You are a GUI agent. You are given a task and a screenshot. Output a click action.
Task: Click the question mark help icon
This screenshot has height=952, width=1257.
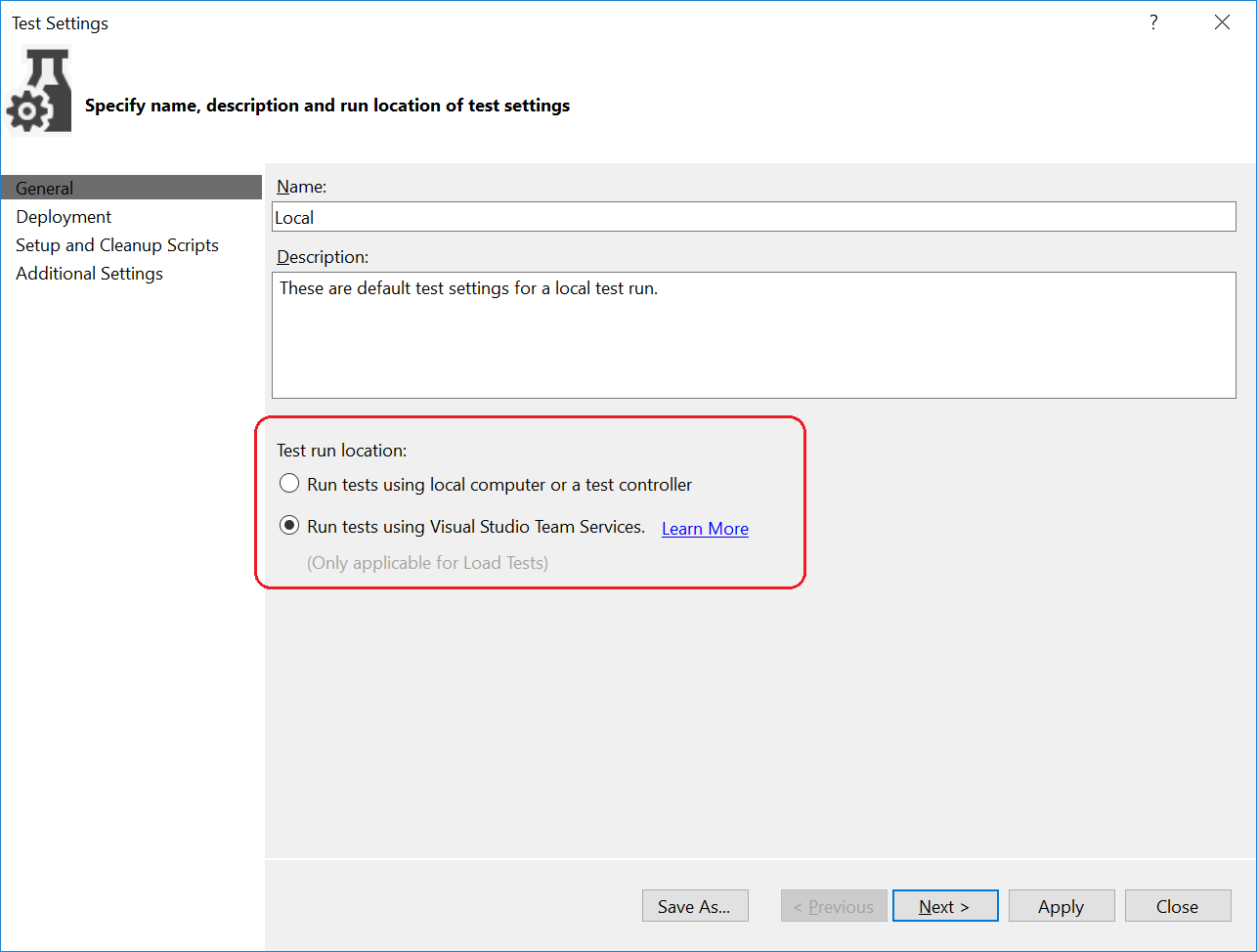(x=1153, y=22)
